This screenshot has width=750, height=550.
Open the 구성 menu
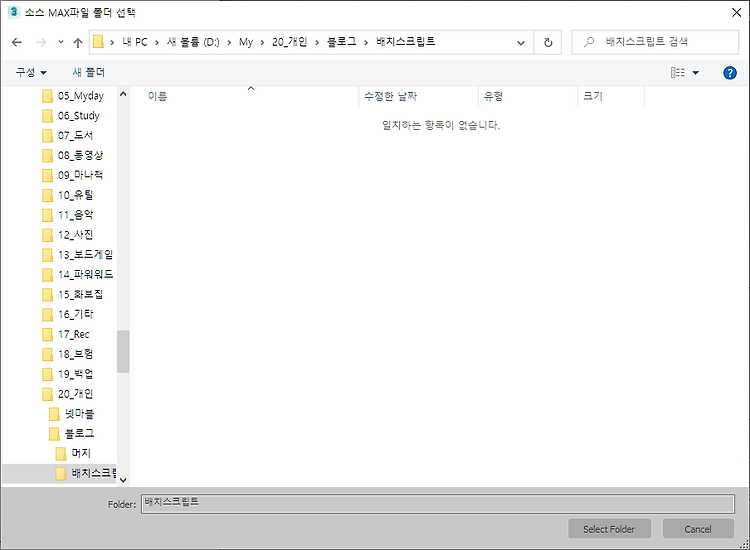click(31, 72)
